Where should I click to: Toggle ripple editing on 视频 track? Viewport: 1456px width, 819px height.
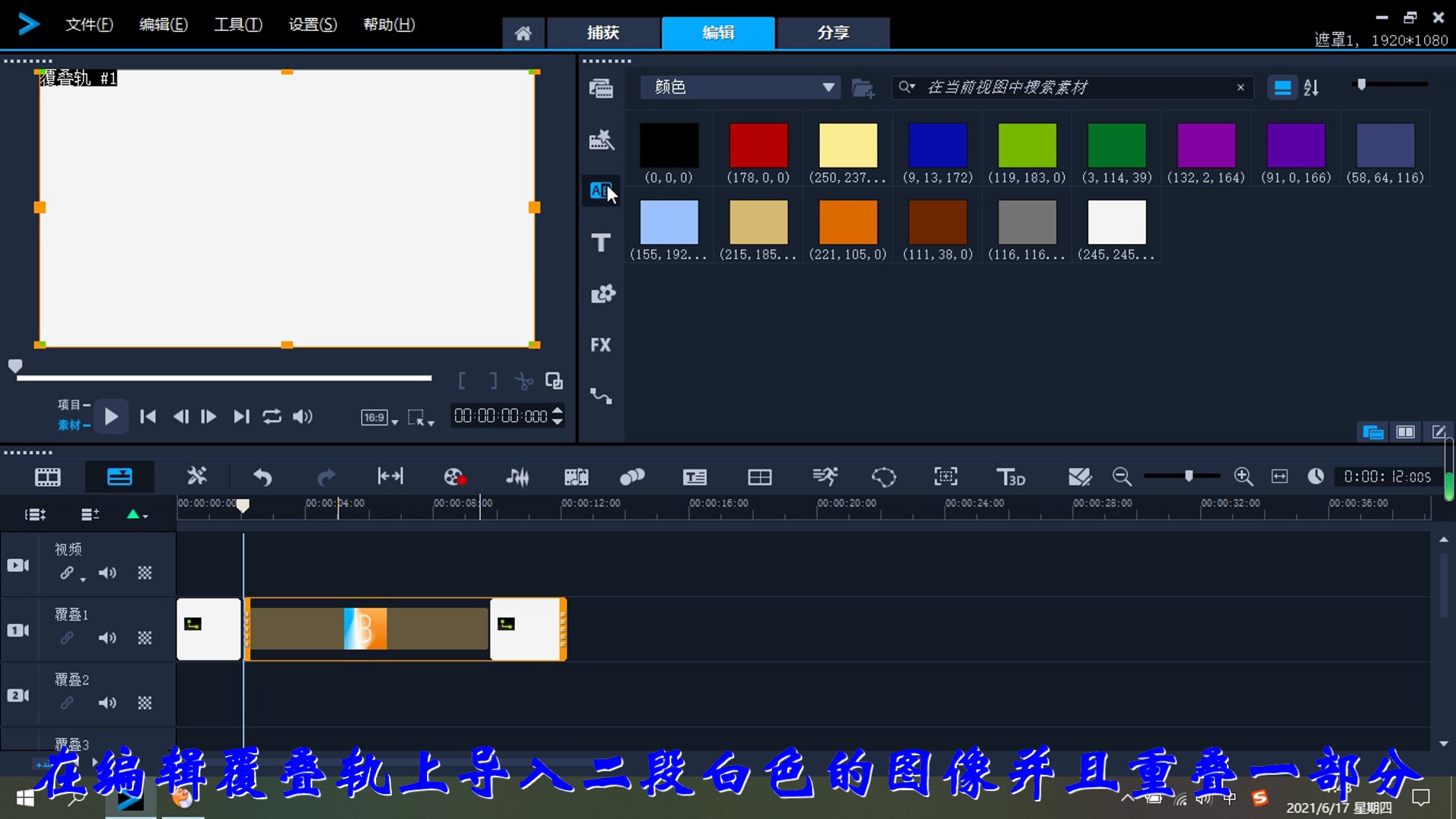(x=67, y=573)
